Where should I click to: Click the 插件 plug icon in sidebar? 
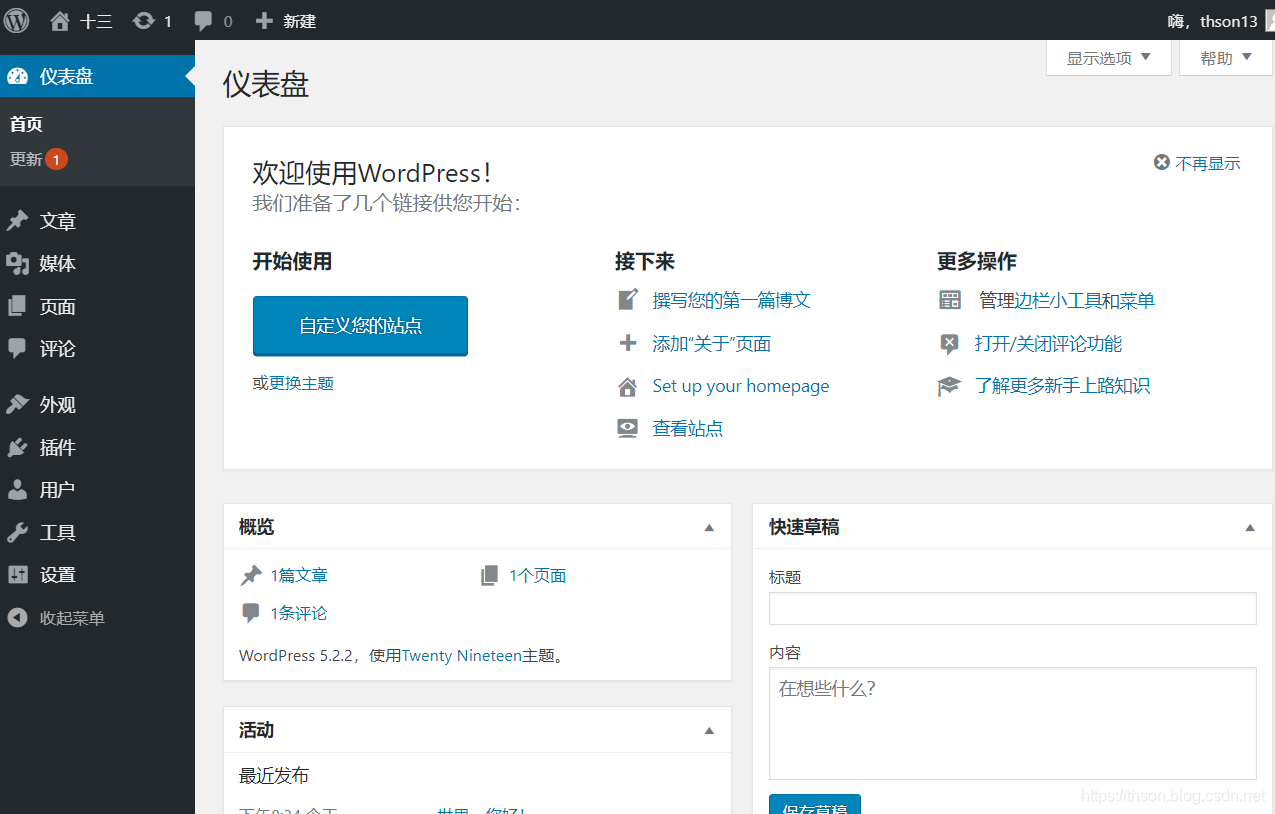click(x=17, y=447)
